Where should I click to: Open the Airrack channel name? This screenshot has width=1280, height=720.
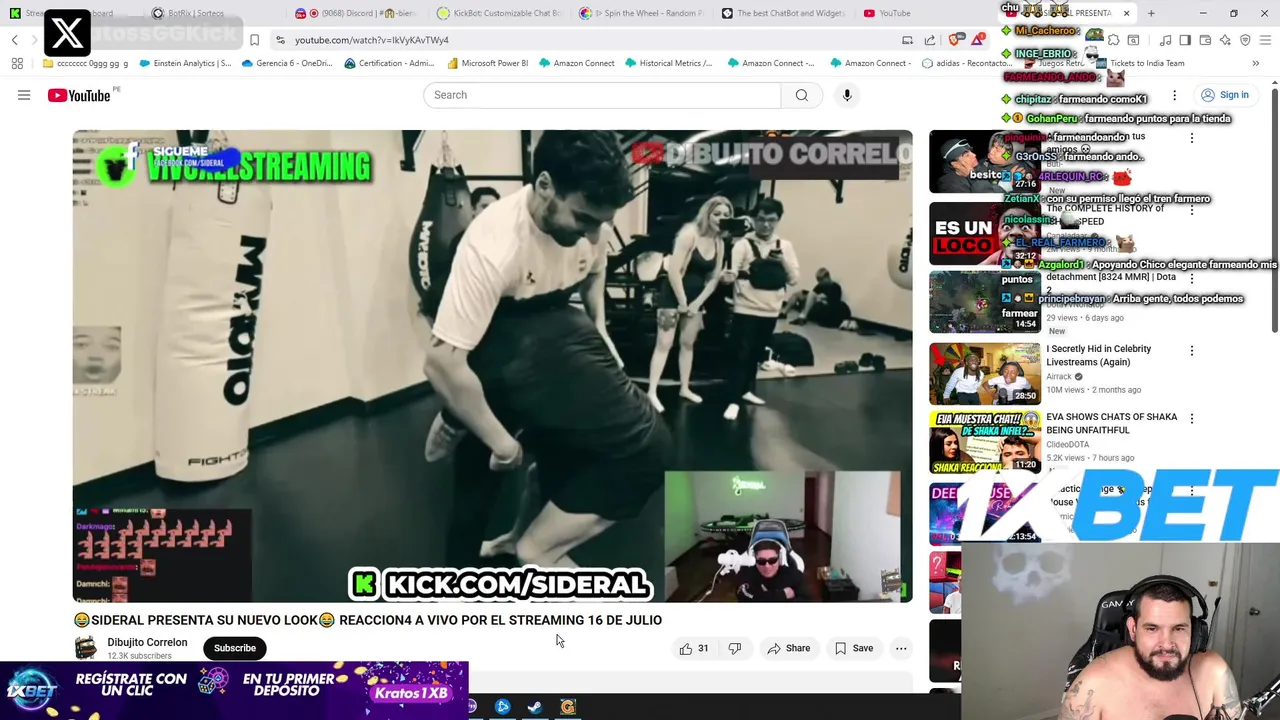pos(1059,376)
